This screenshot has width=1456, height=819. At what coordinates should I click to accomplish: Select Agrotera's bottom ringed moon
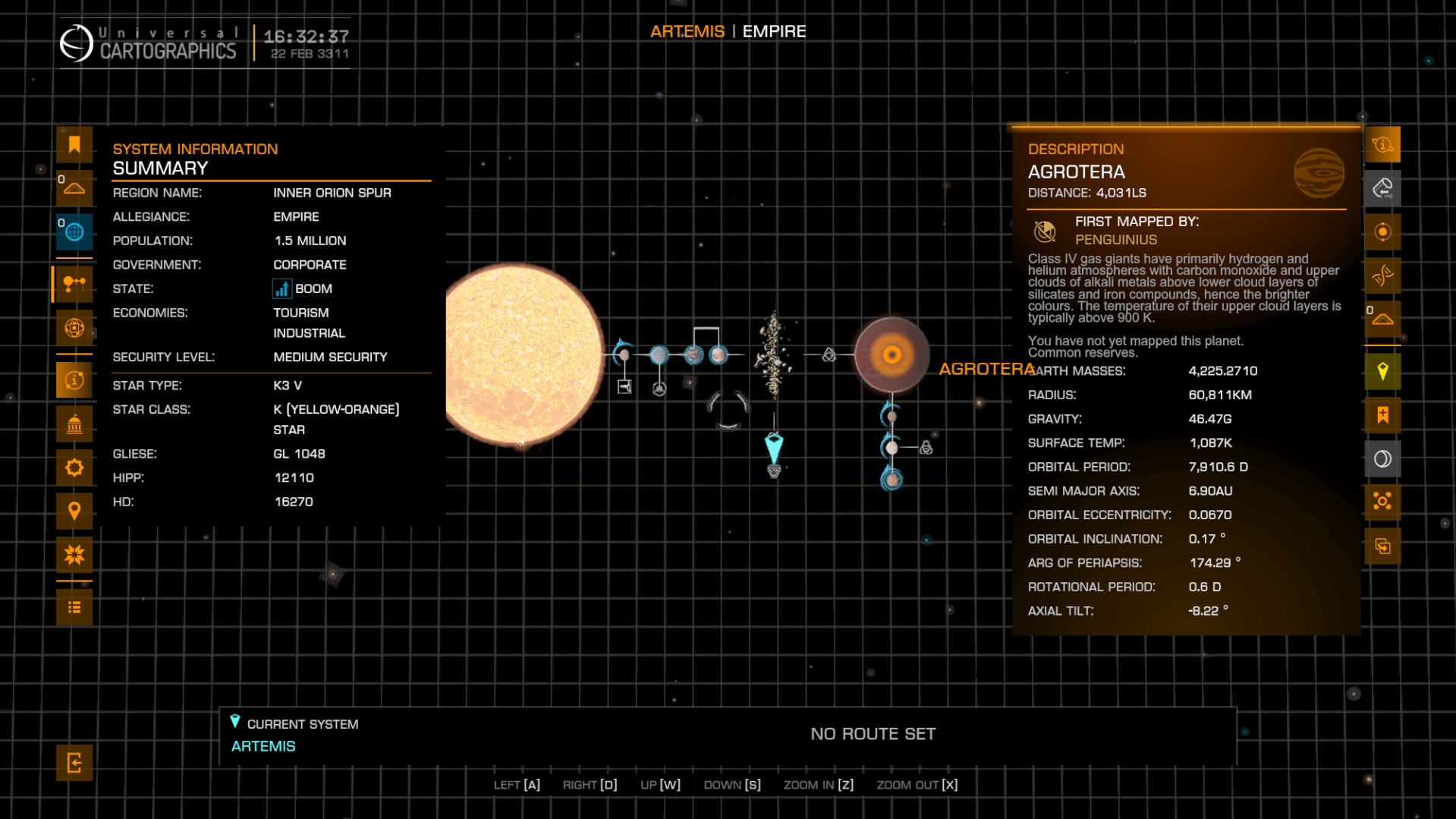coord(892,480)
